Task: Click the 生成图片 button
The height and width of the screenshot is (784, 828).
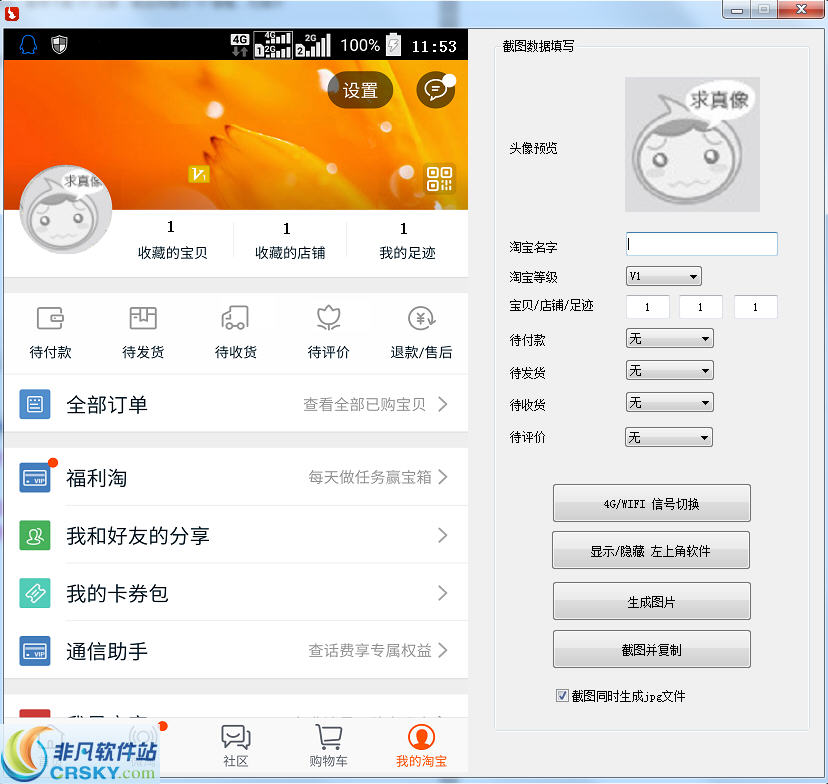Action: click(652, 601)
